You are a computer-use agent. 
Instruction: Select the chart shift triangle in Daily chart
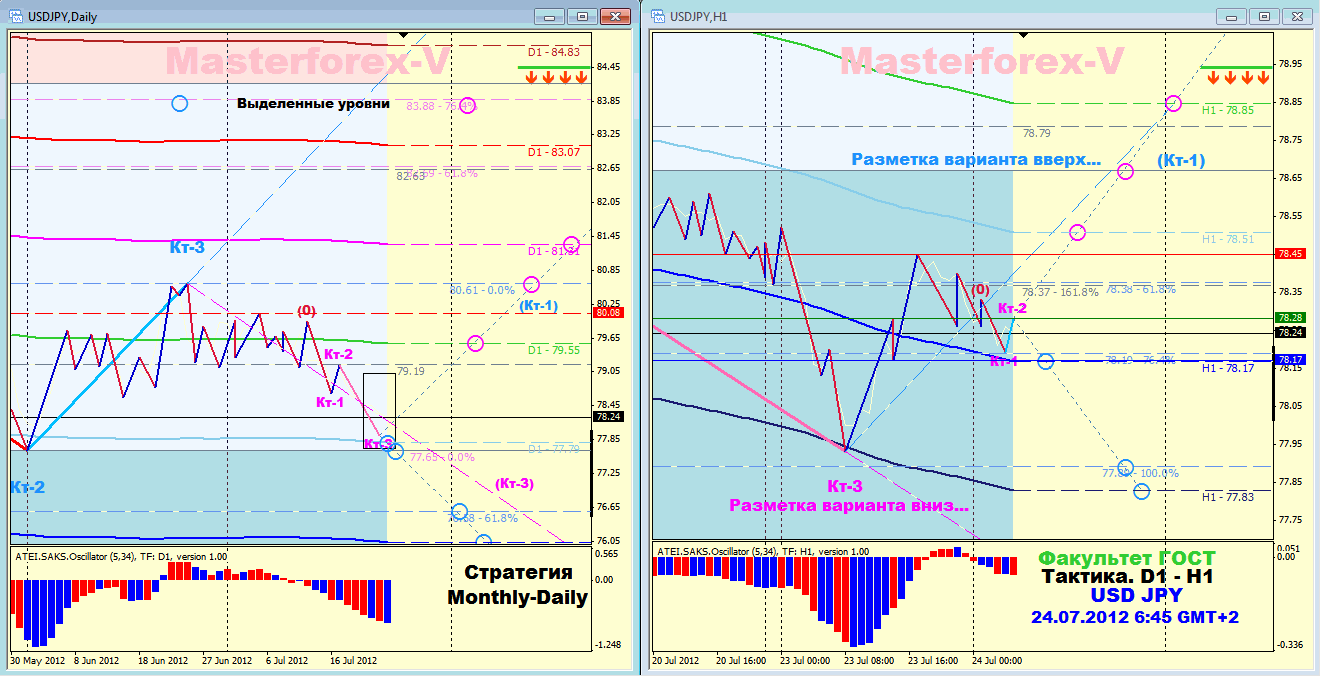[403, 35]
